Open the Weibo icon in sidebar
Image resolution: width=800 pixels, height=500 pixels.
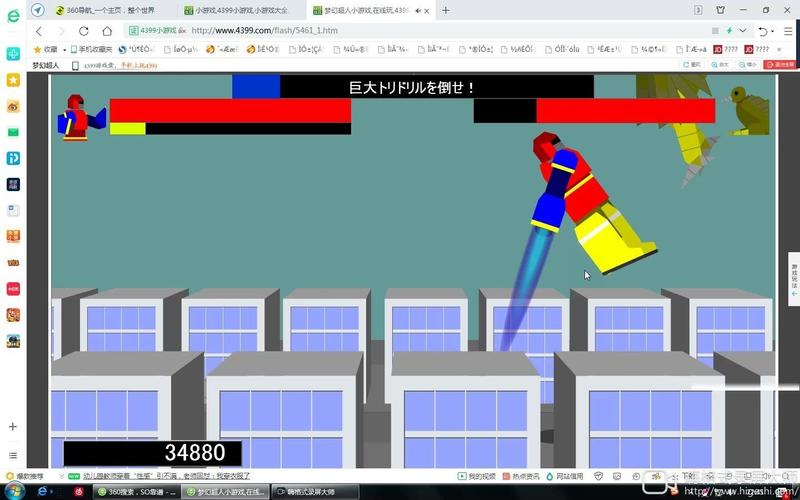pos(13,106)
